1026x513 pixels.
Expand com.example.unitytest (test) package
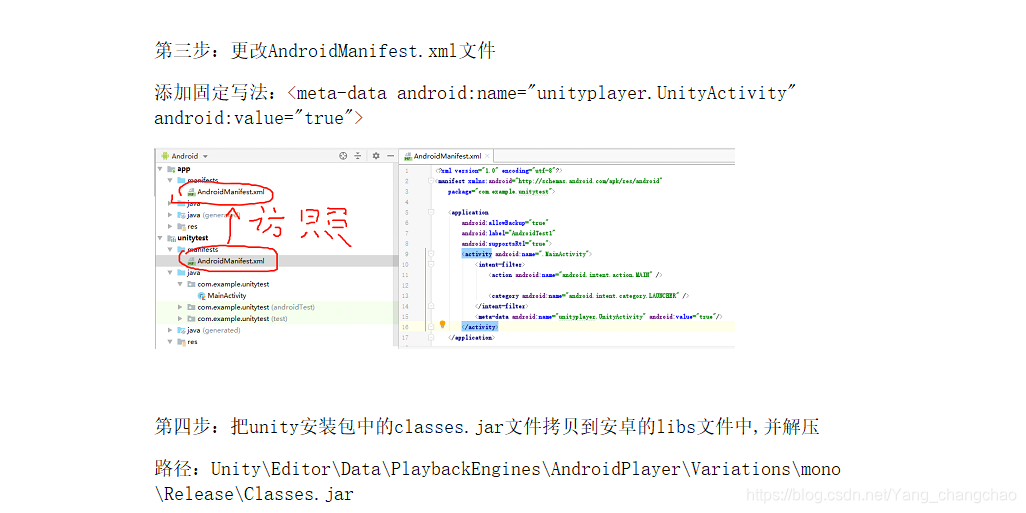181,319
